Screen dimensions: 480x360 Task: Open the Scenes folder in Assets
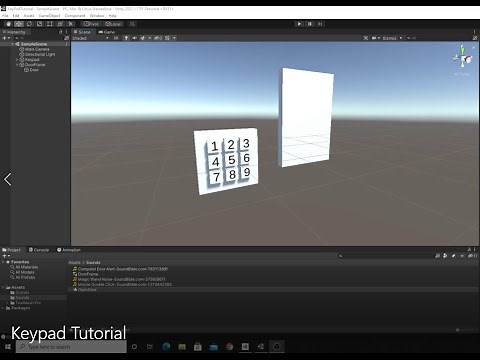(20, 293)
